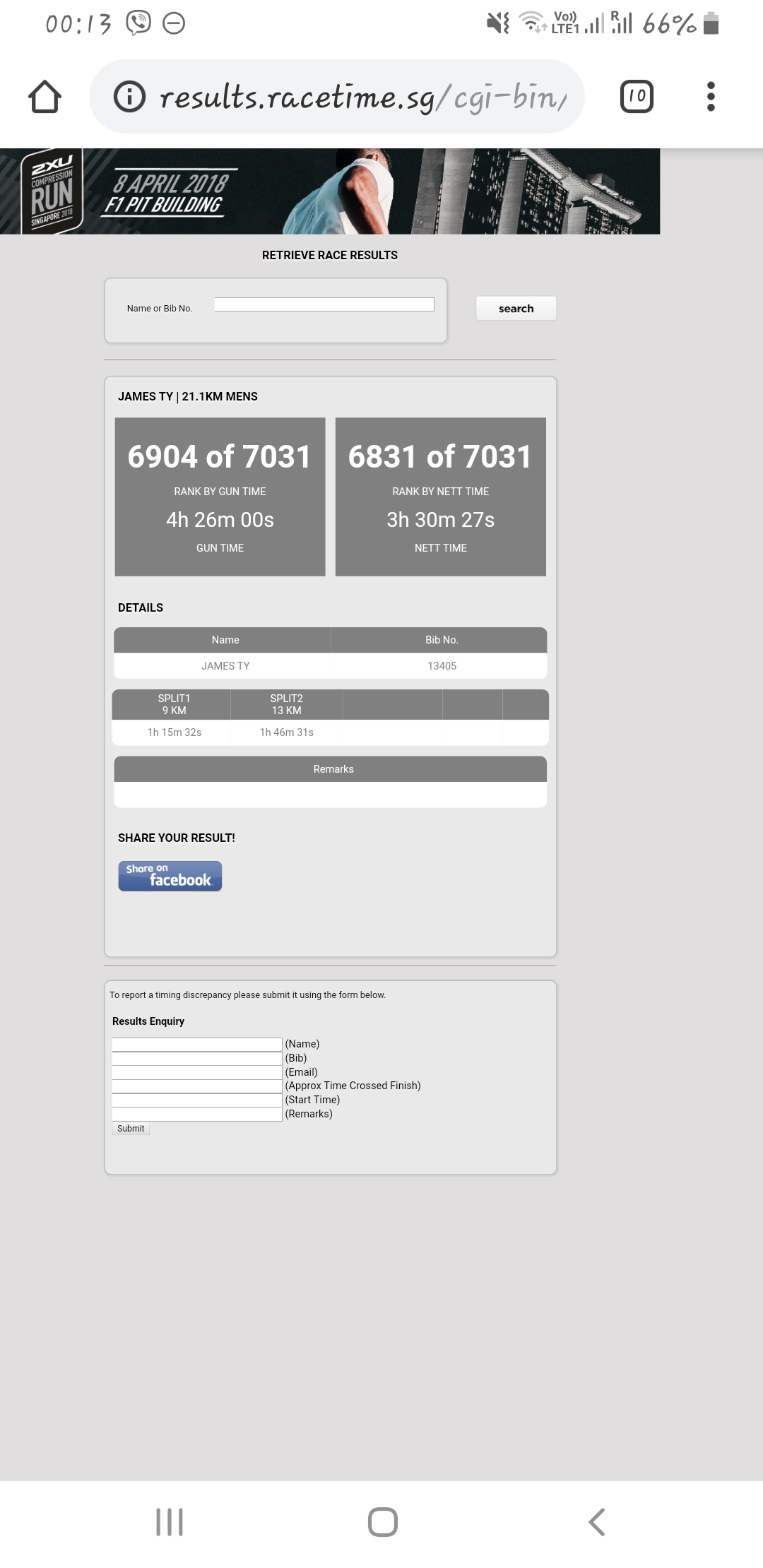Focus the Start Time input field
The image size is (763, 1568).
pyautogui.click(x=197, y=1100)
